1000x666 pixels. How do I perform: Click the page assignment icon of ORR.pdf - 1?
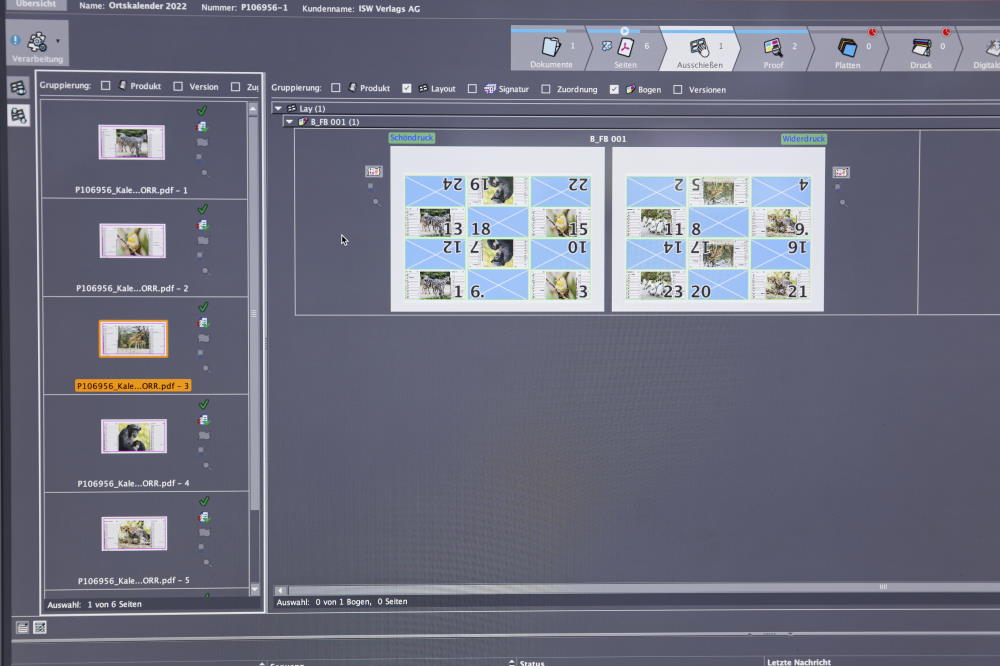coord(202,126)
